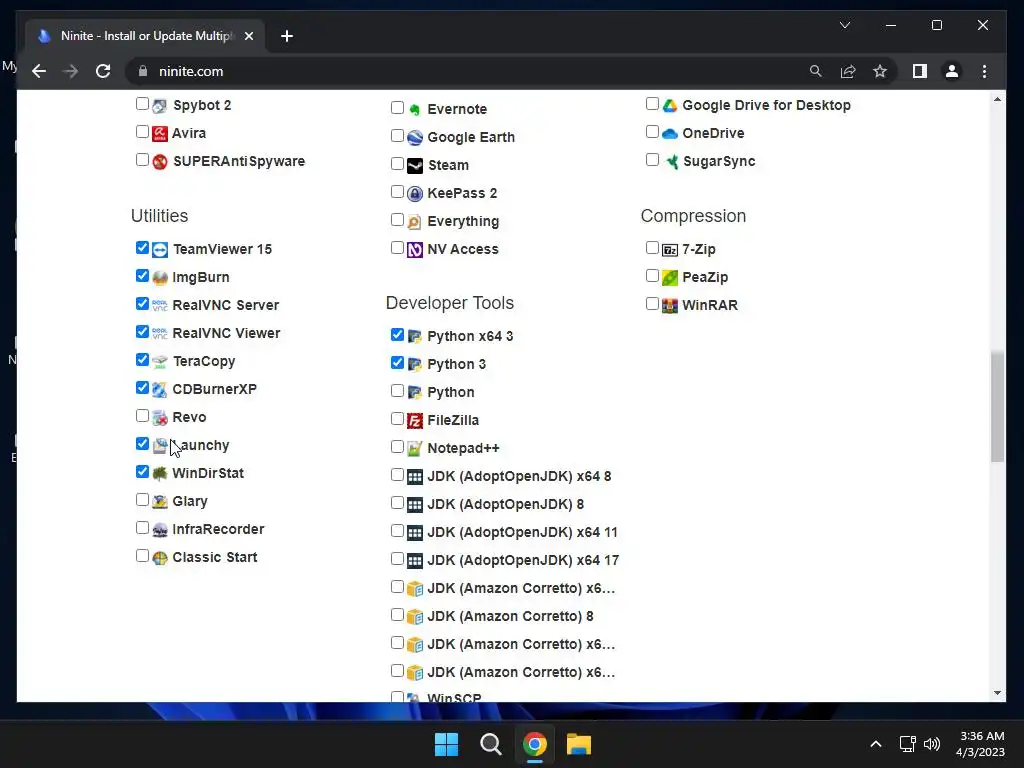Click the WinRAR books icon
Viewport: 1024px width, 768px height.
[669, 305]
